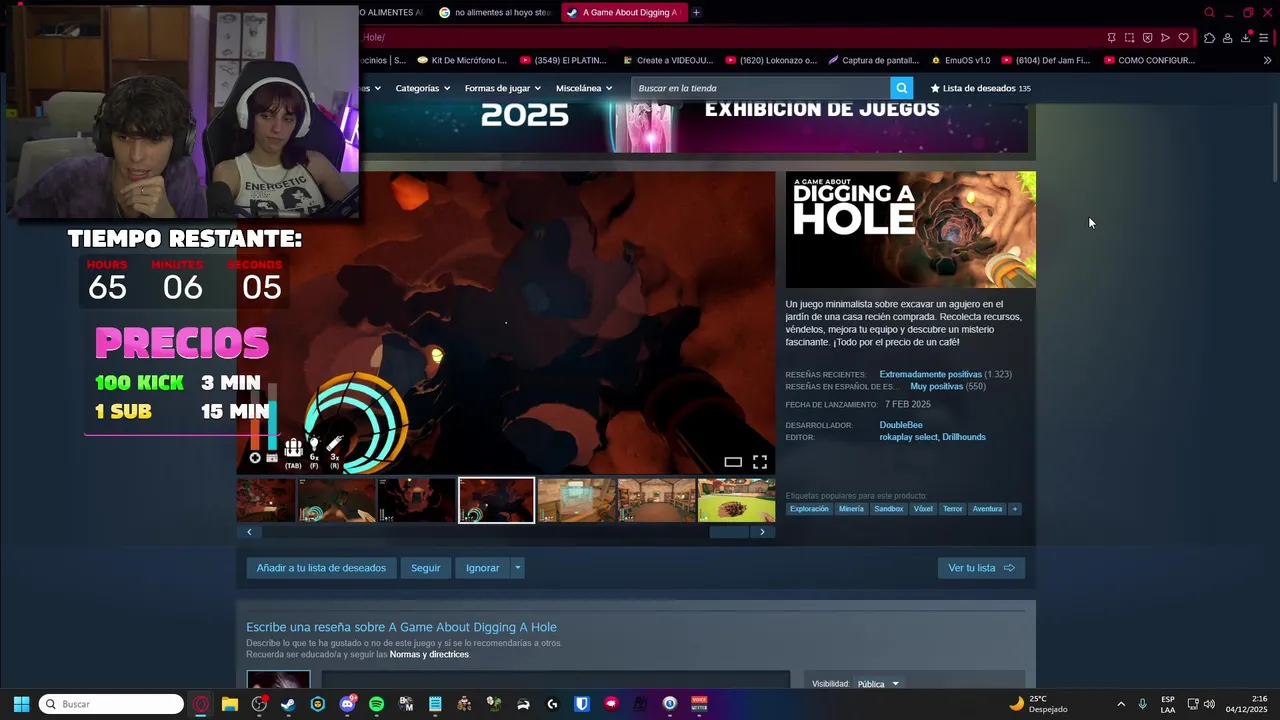Show hidden bookmarks with the double chevron
Viewport: 1280px width, 720px height.
point(1267,60)
